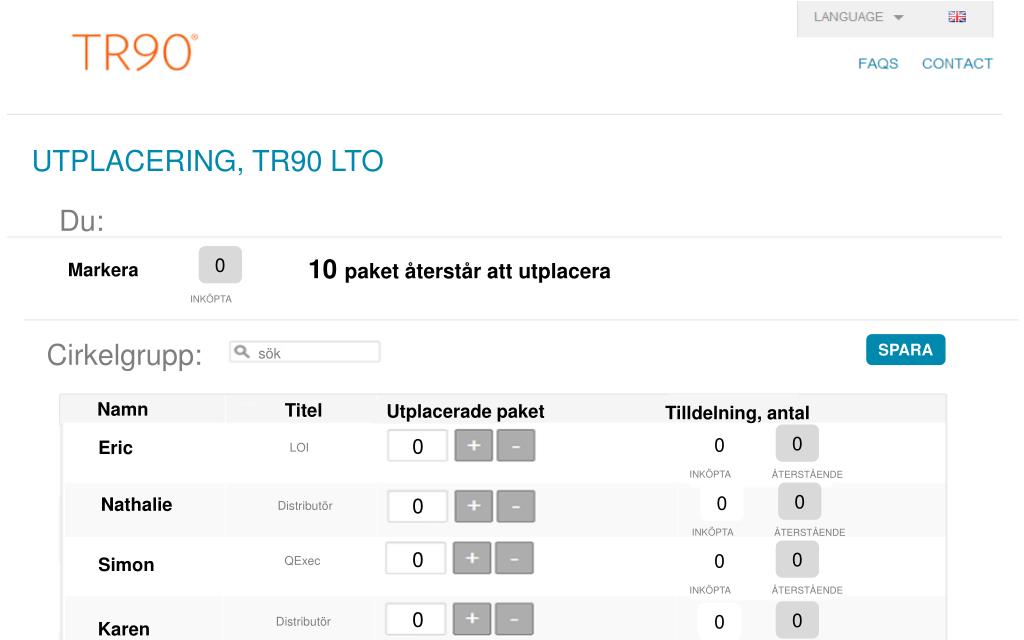Increase Karen's placed packages with plus
Screen dimensions: 1024x640
pos(472,619)
